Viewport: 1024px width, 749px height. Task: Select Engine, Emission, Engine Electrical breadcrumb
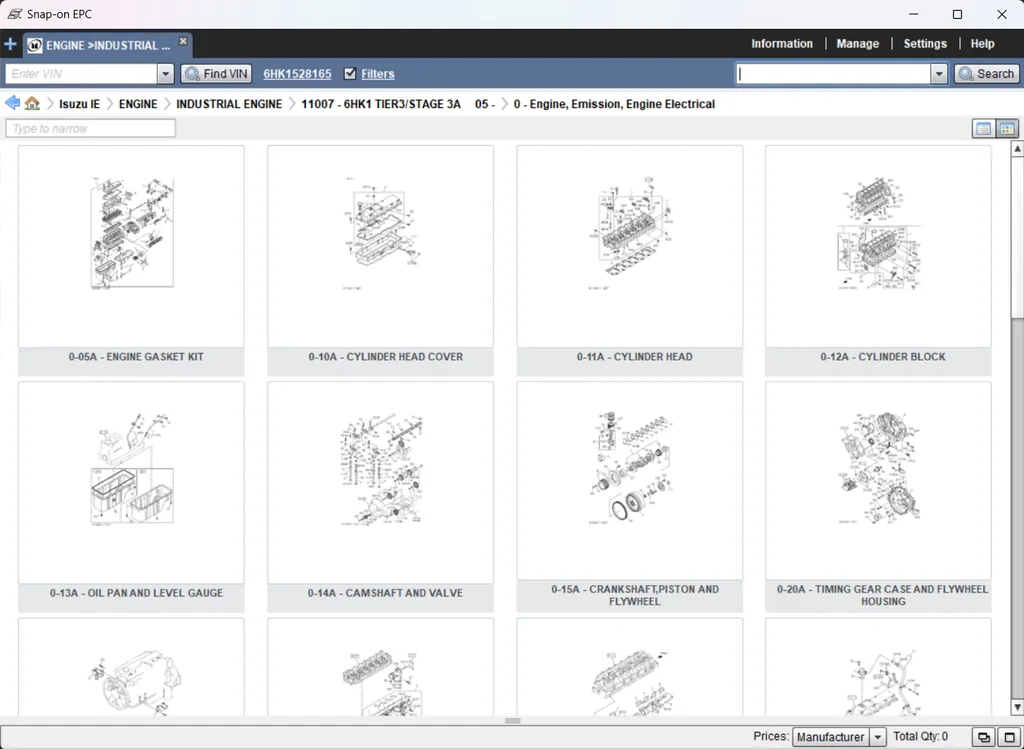click(614, 104)
